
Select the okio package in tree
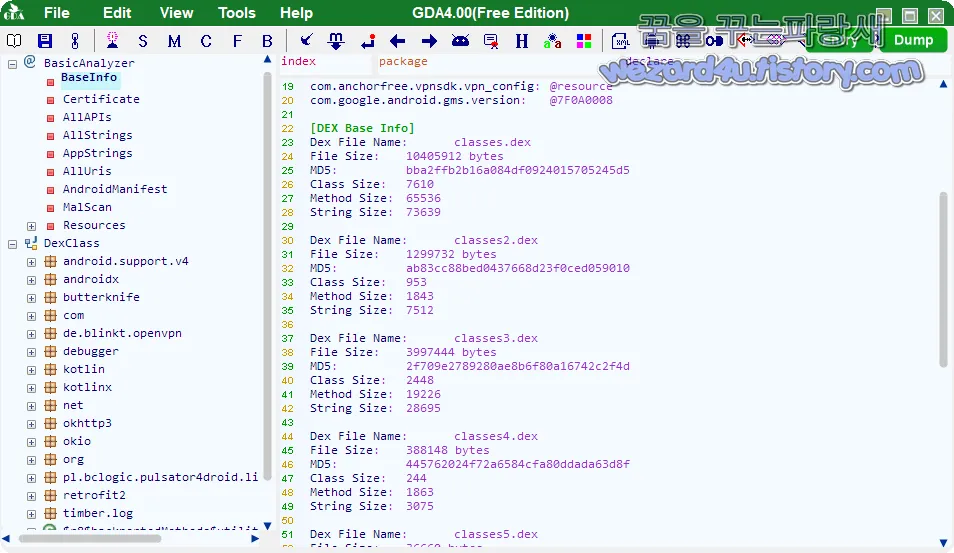click(x=77, y=442)
